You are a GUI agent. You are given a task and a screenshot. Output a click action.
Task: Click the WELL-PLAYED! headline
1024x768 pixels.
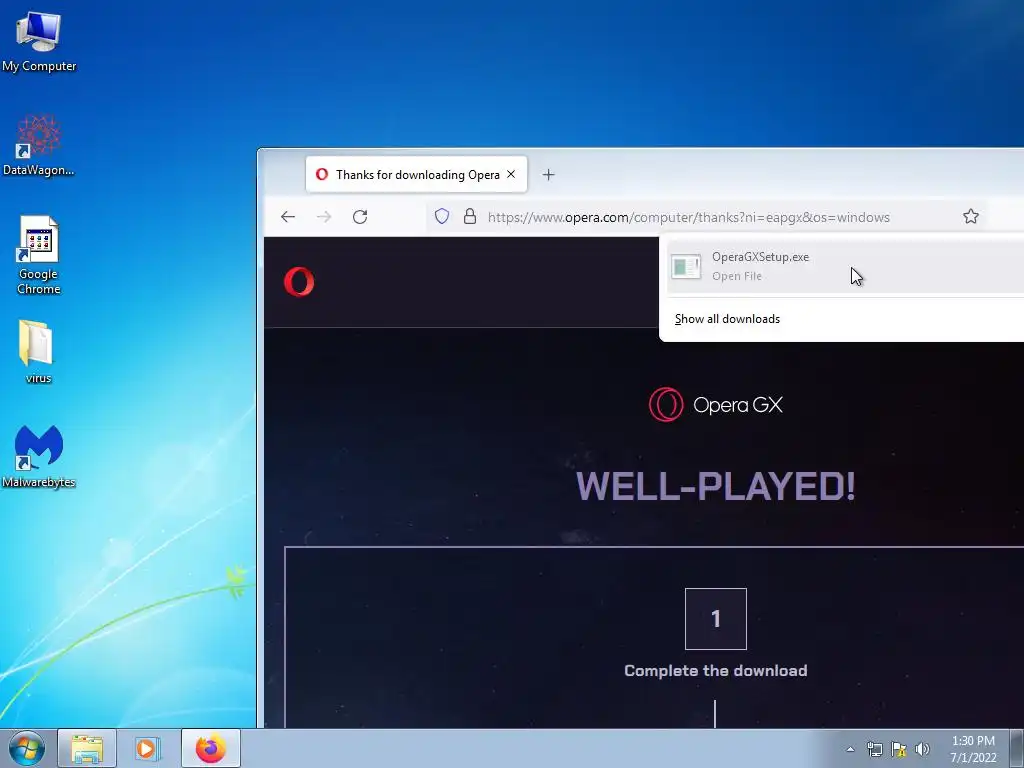click(716, 487)
